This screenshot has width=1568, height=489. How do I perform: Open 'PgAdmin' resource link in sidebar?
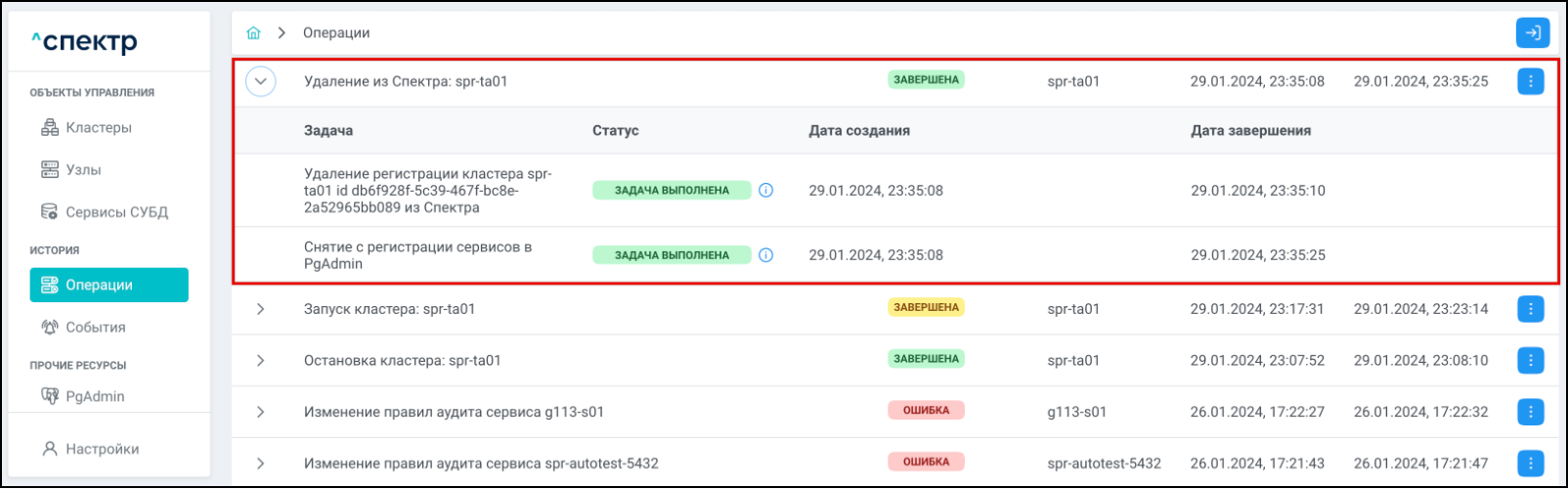pyautogui.click(x=94, y=396)
